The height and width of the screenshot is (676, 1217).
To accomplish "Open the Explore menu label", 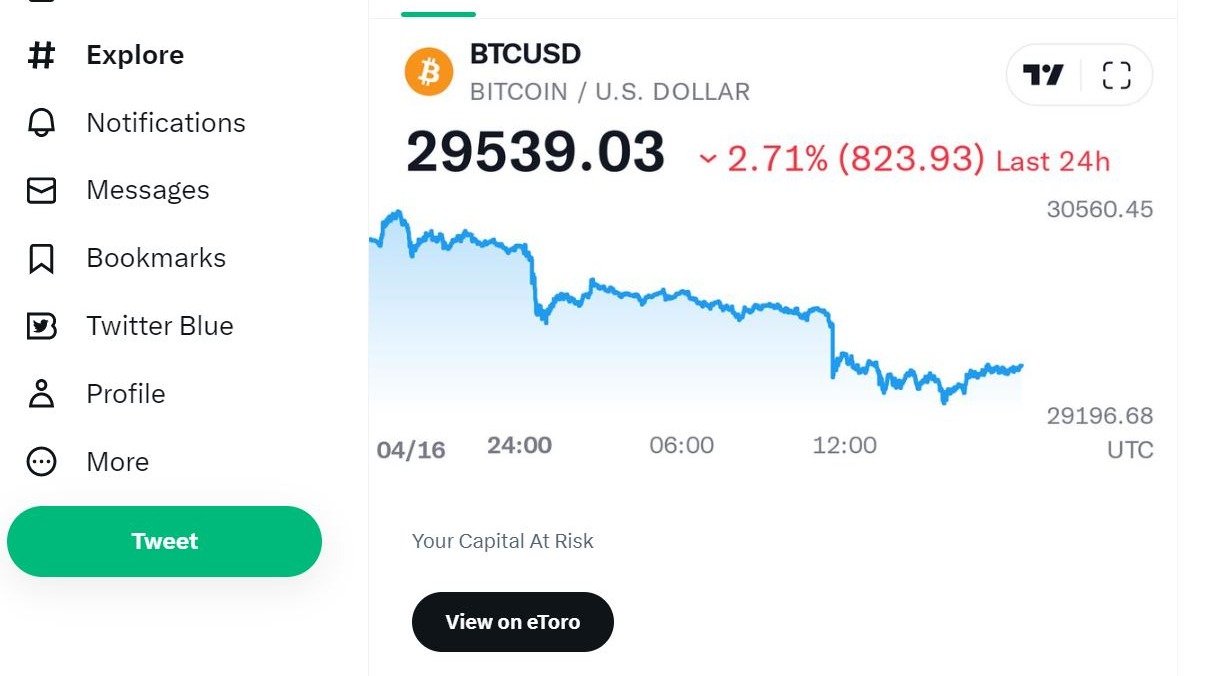I will click(x=135, y=55).
